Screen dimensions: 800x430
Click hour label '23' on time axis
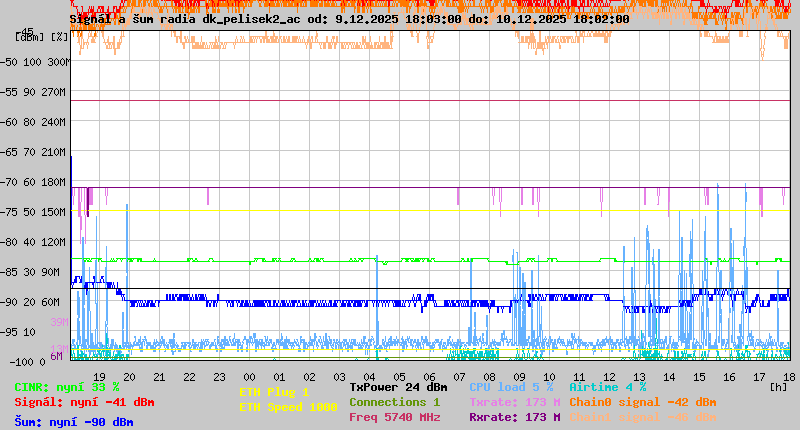(x=219, y=377)
